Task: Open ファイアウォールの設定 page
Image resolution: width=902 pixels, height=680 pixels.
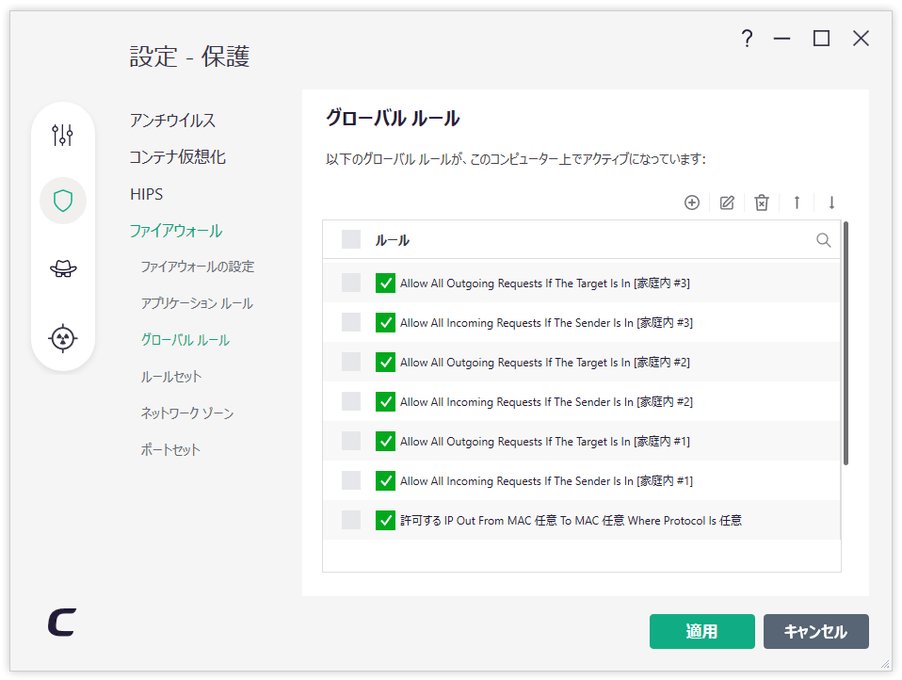Action: tap(198, 267)
